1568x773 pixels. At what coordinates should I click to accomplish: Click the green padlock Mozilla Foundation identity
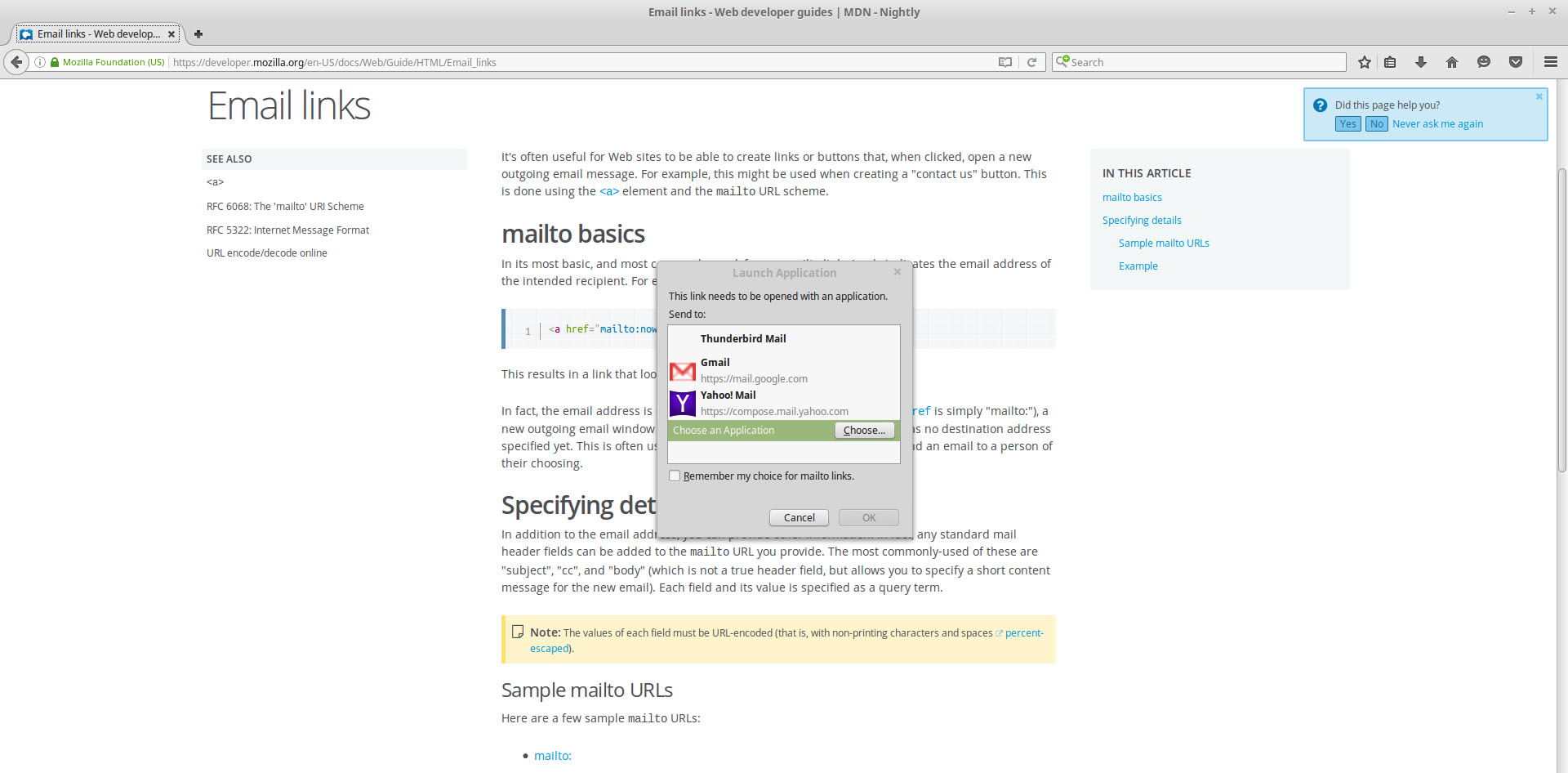(x=108, y=62)
